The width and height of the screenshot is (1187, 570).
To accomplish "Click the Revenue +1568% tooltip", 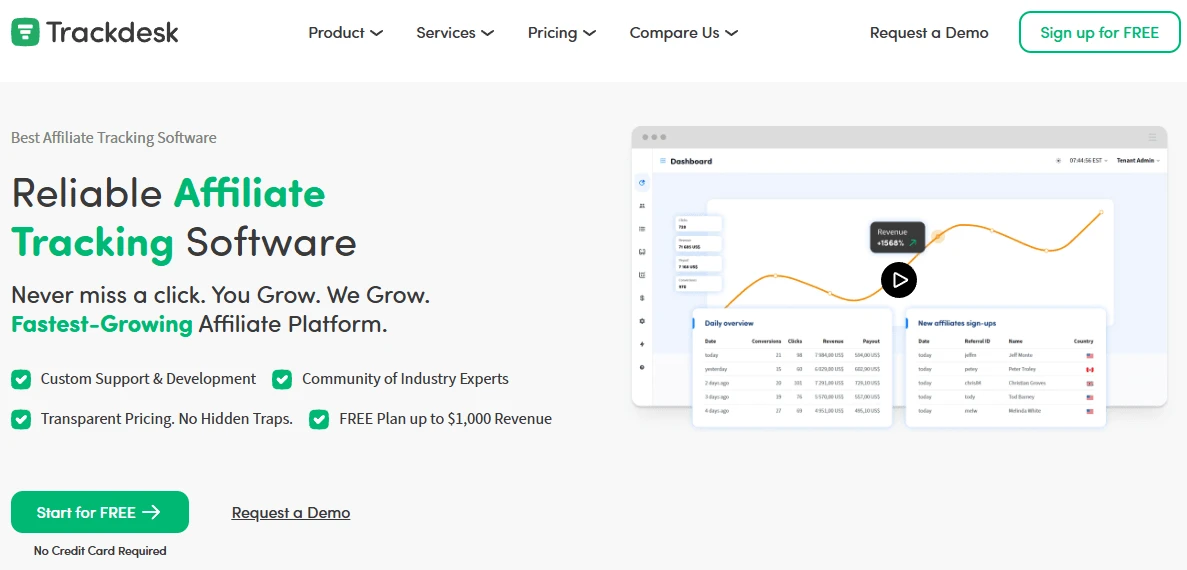I will [897, 238].
